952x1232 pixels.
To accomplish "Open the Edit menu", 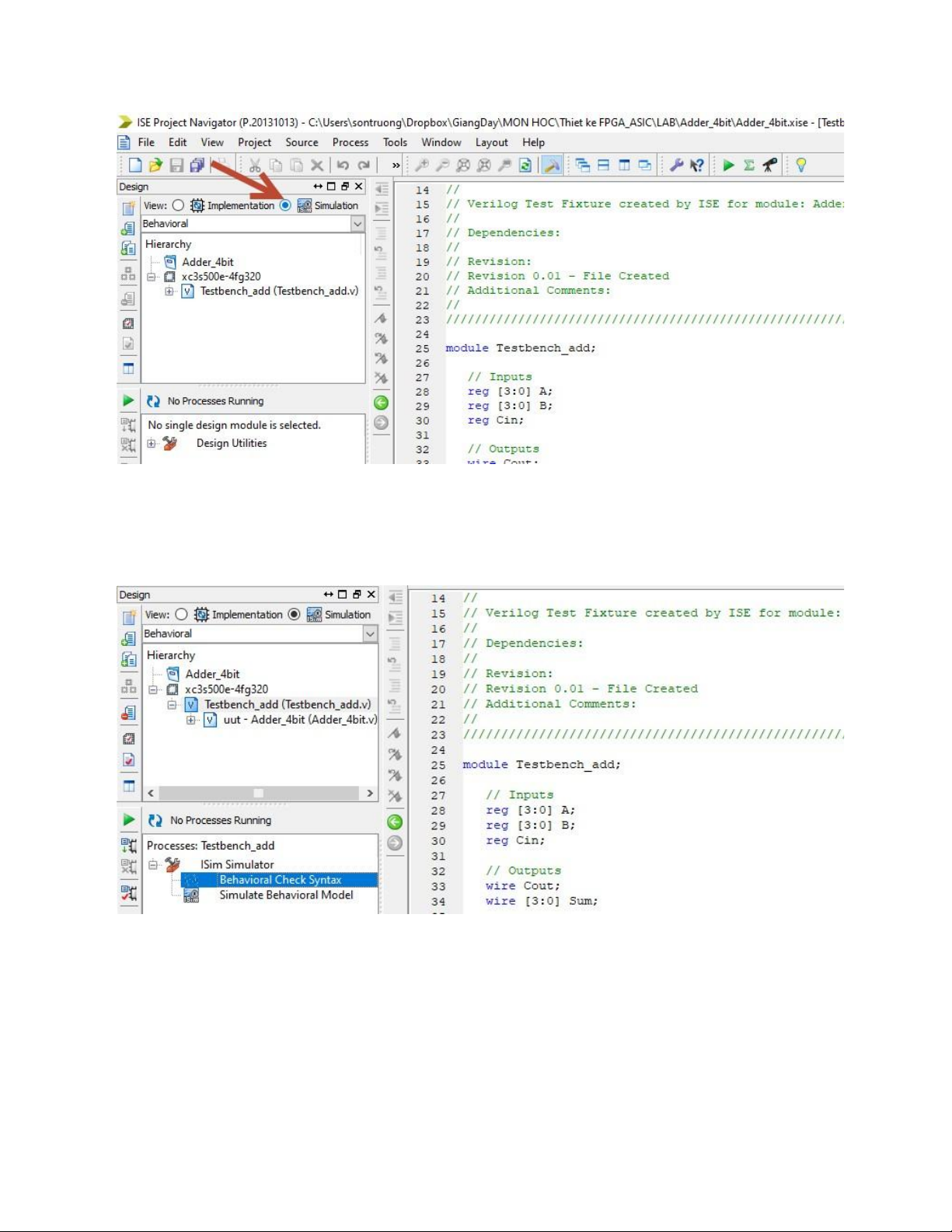I will pos(178,142).
